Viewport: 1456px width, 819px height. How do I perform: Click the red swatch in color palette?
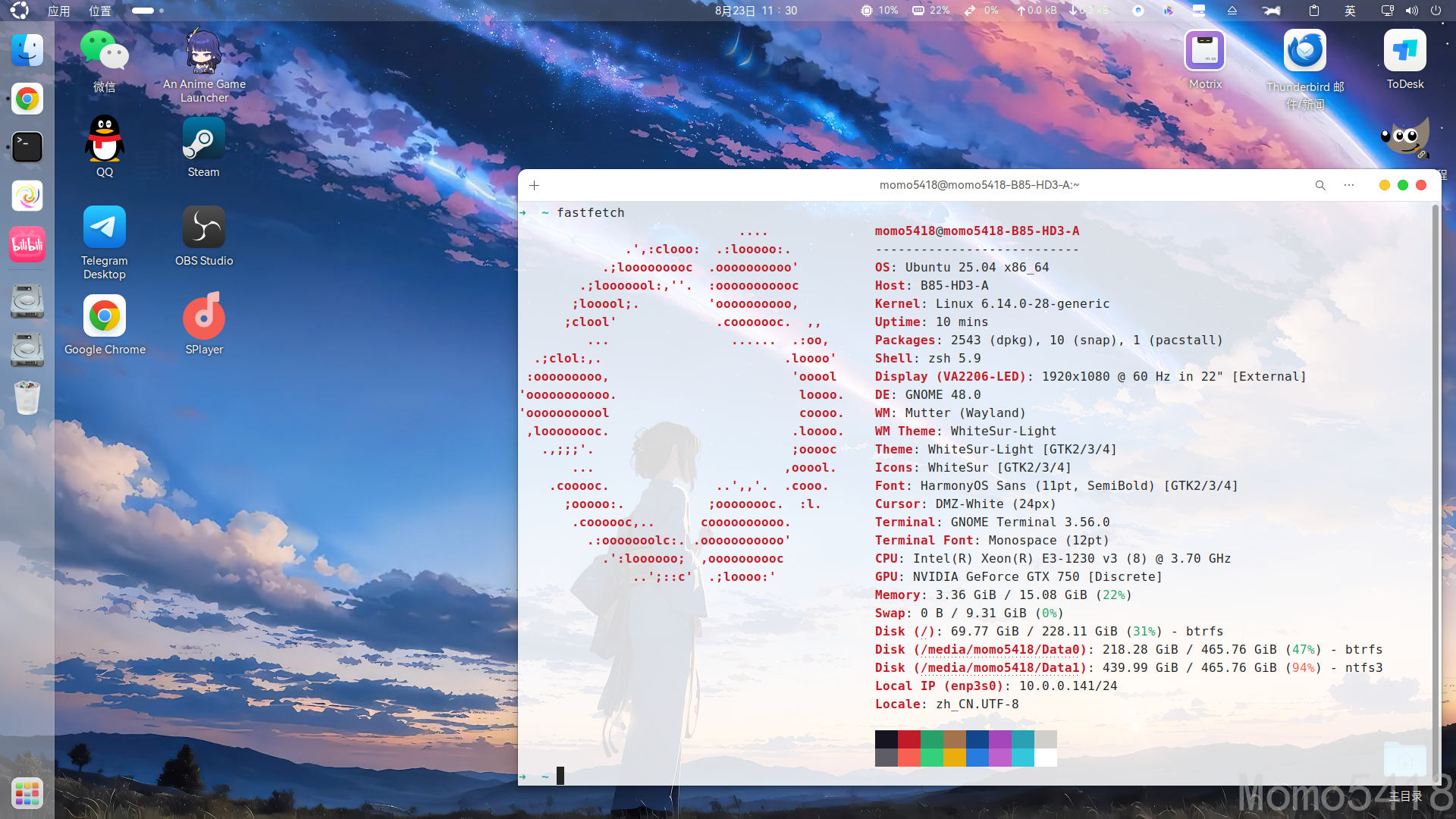click(908, 739)
